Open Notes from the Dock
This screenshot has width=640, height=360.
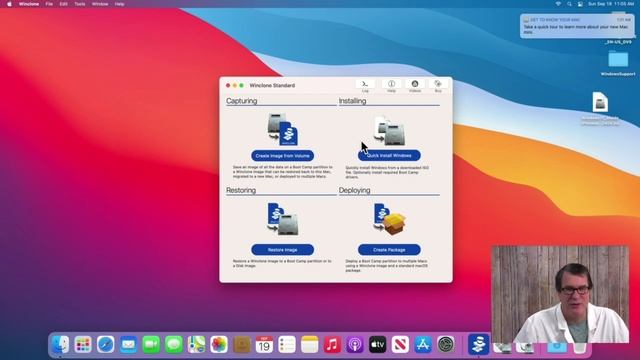point(309,344)
